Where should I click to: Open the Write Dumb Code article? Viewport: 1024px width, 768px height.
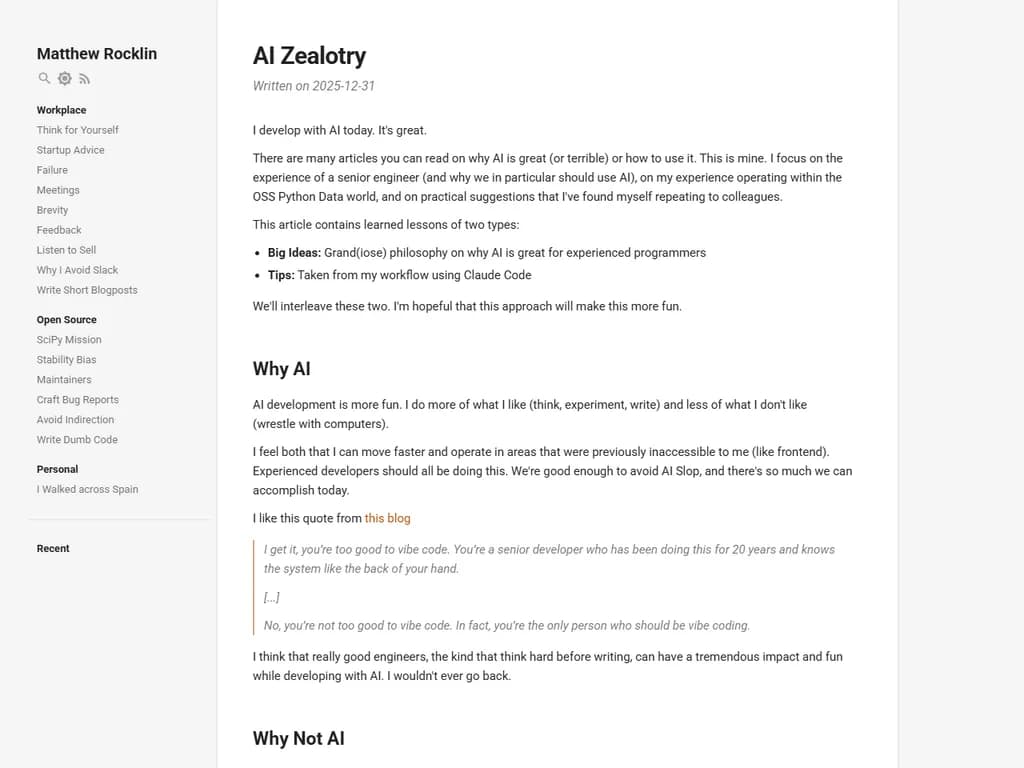(77, 440)
